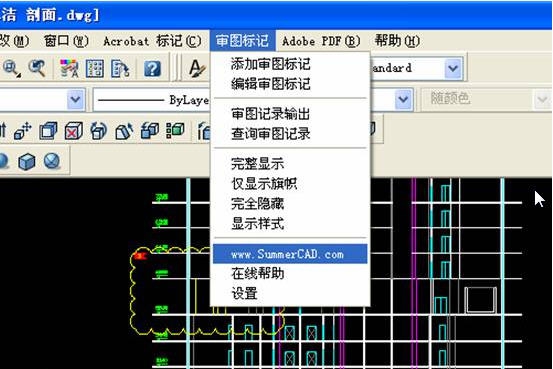Choose 编辑审图标记 menu entry
This screenshot has height=369, width=553.
[290, 84]
